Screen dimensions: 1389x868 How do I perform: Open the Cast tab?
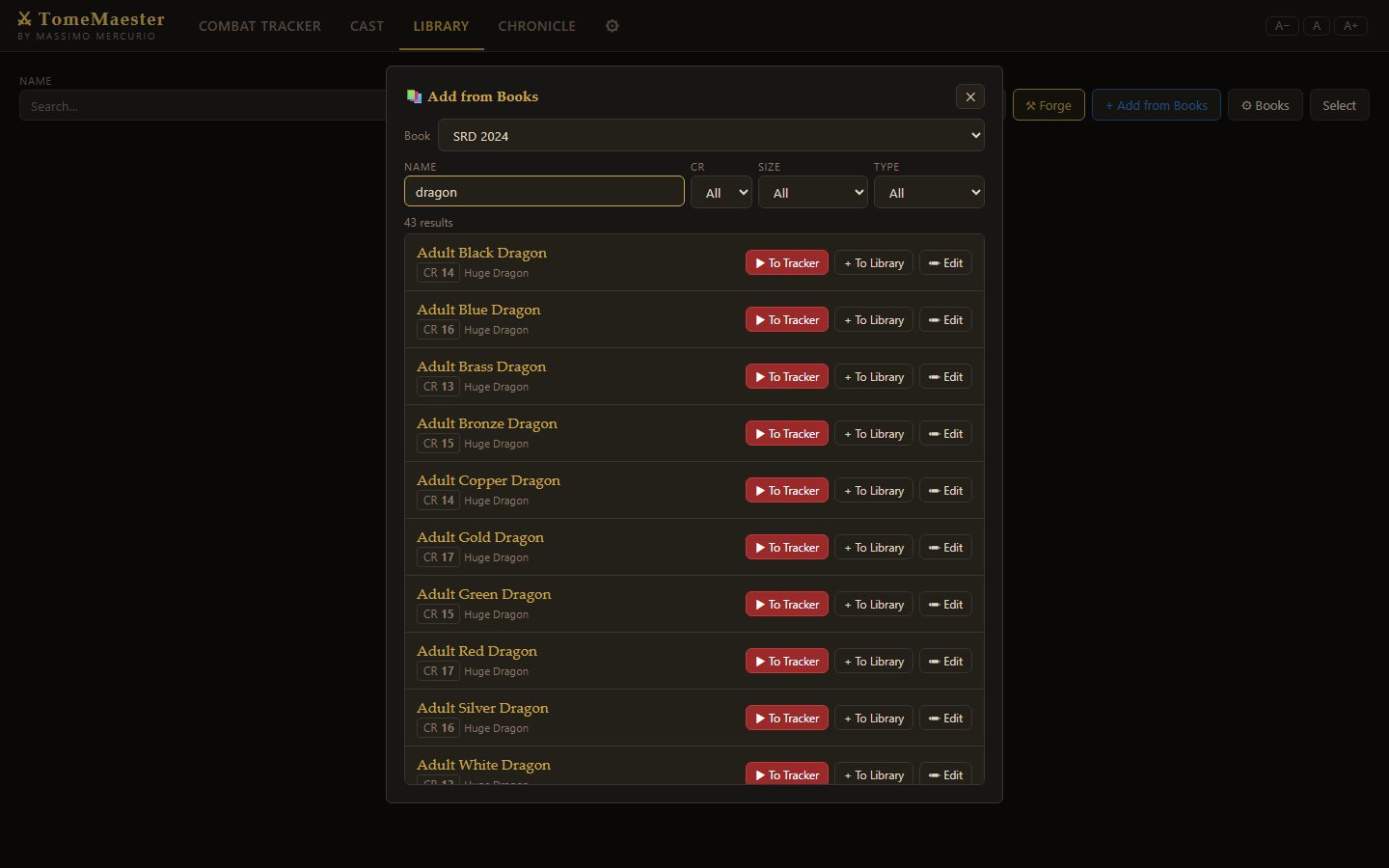click(x=367, y=26)
